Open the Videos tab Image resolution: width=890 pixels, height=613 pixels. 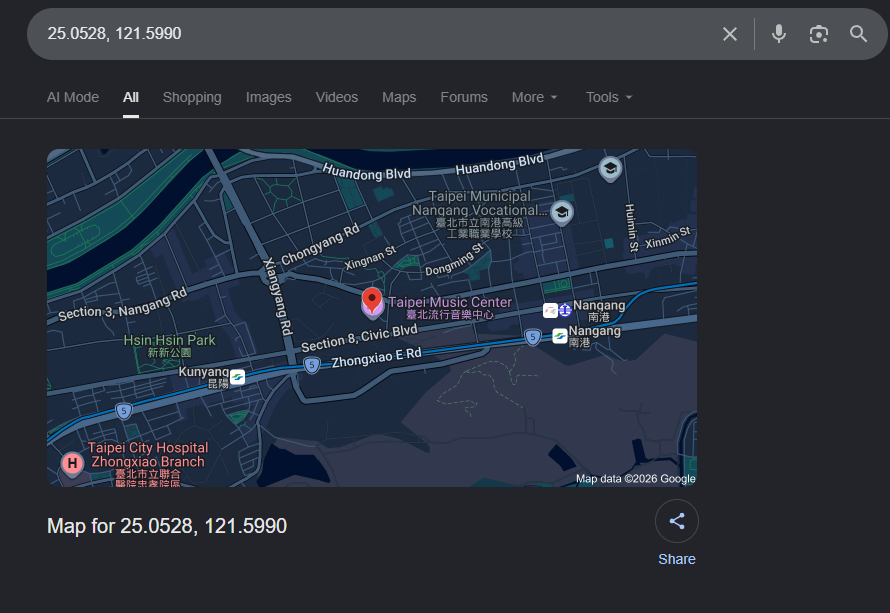[337, 97]
